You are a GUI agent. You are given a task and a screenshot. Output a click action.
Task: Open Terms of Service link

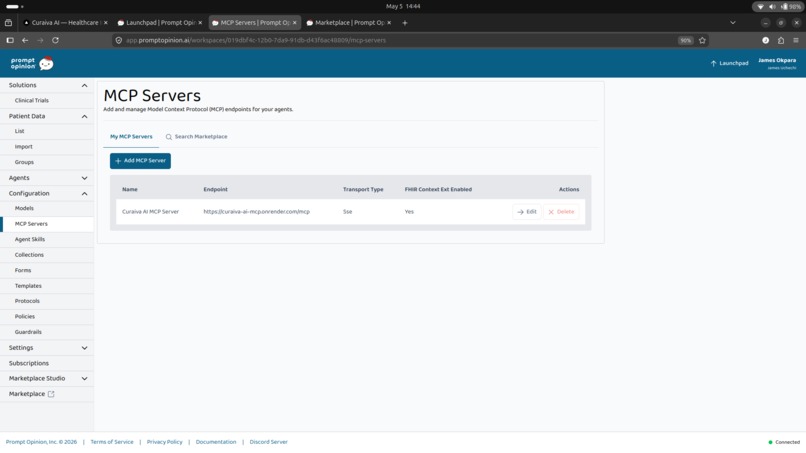(x=112, y=442)
